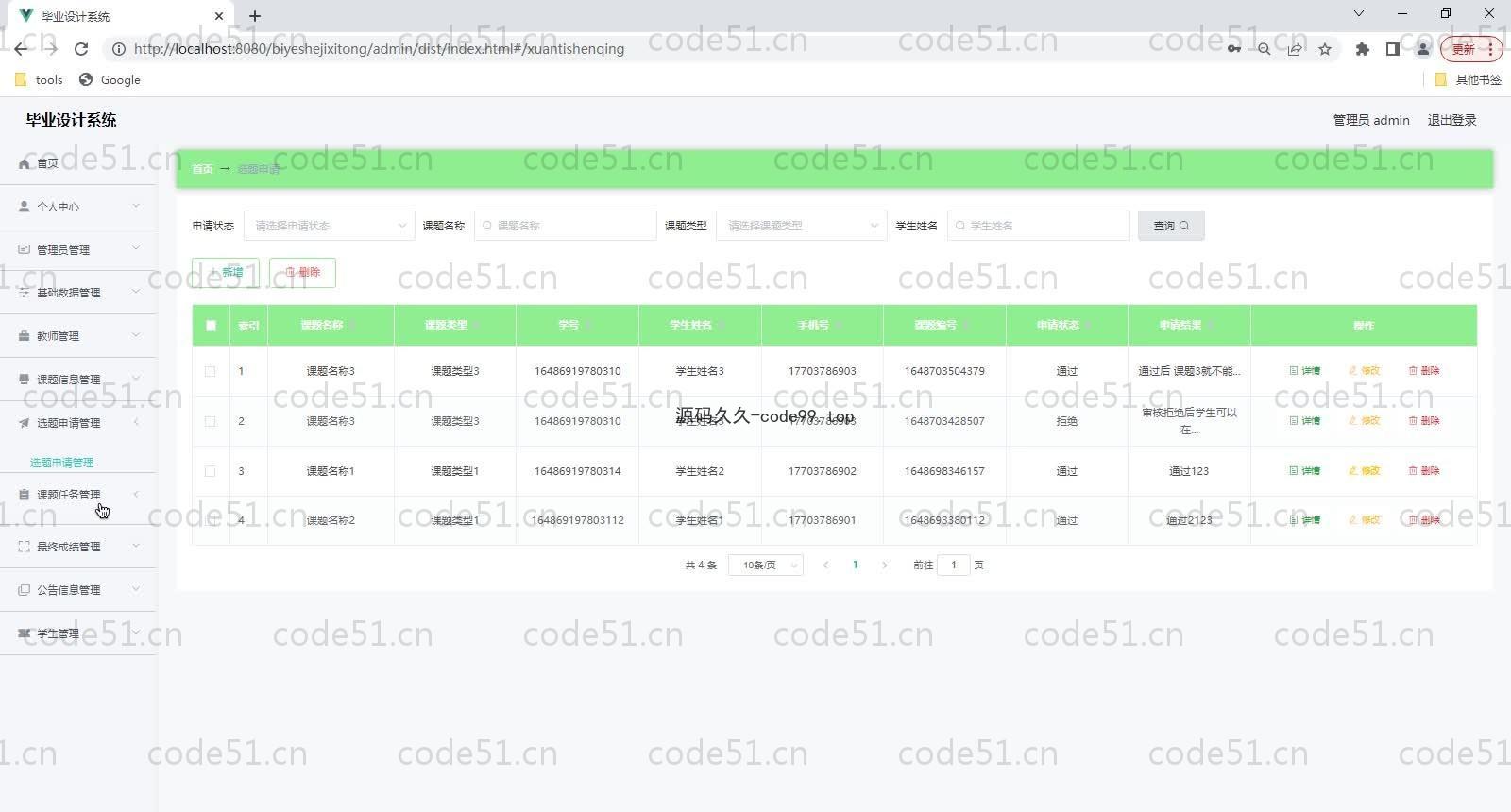Open the Google bookmark
This screenshot has width=1511, height=812.
click(110, 80)
